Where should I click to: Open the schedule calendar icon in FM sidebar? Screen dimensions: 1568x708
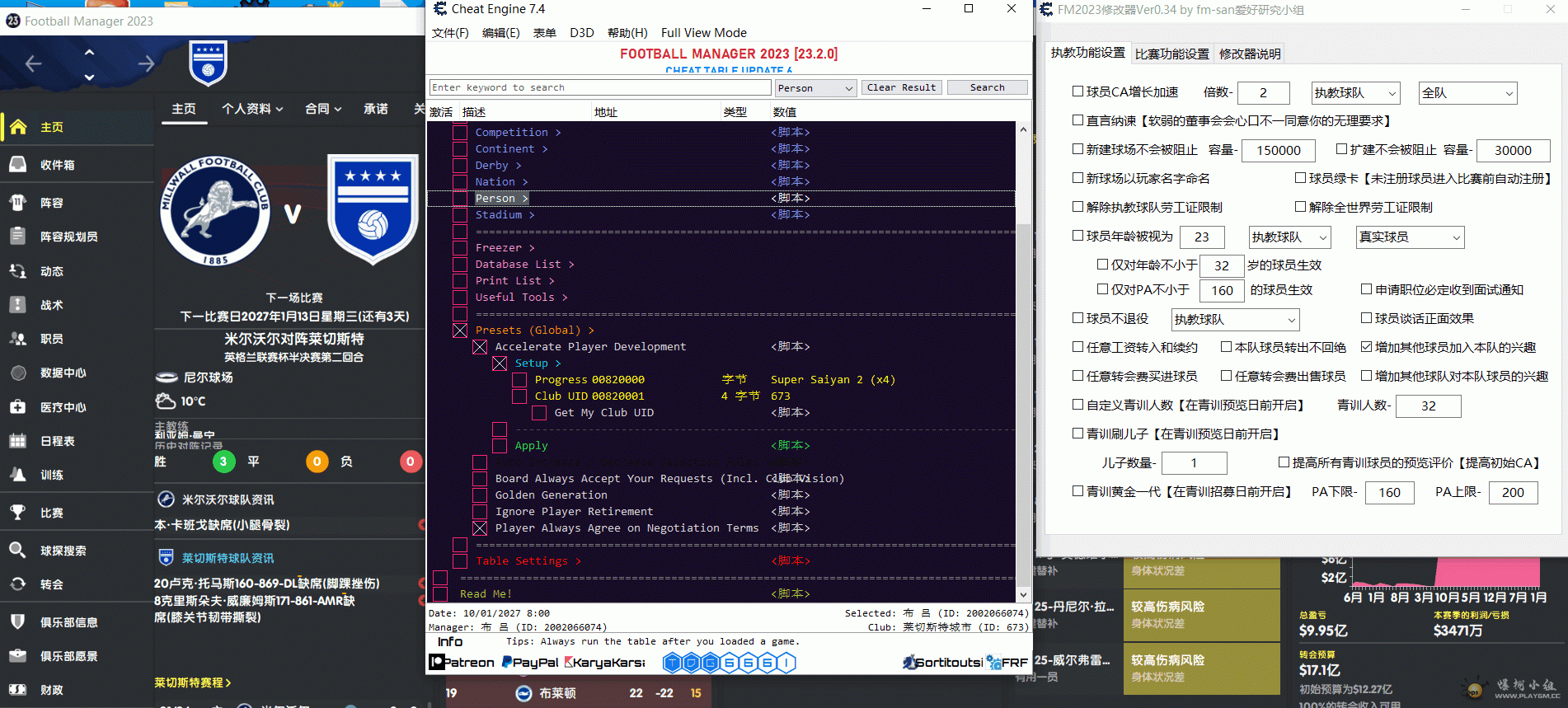(x=18, y=441)
